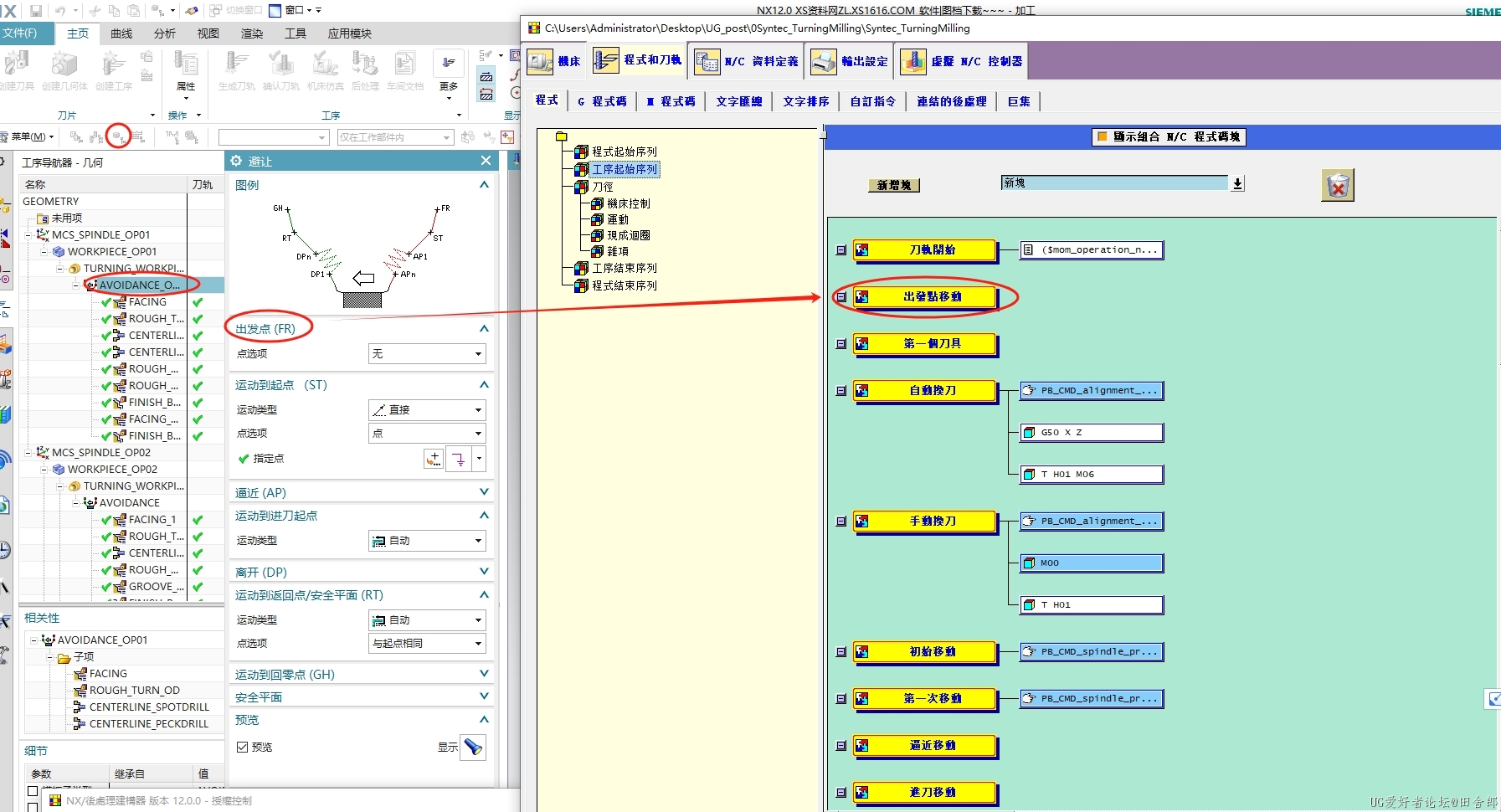This screenshot has width=1501, height=812.
Task: Collapse the 手動換刀 event toggle box
Action: [x=841, y=521]
